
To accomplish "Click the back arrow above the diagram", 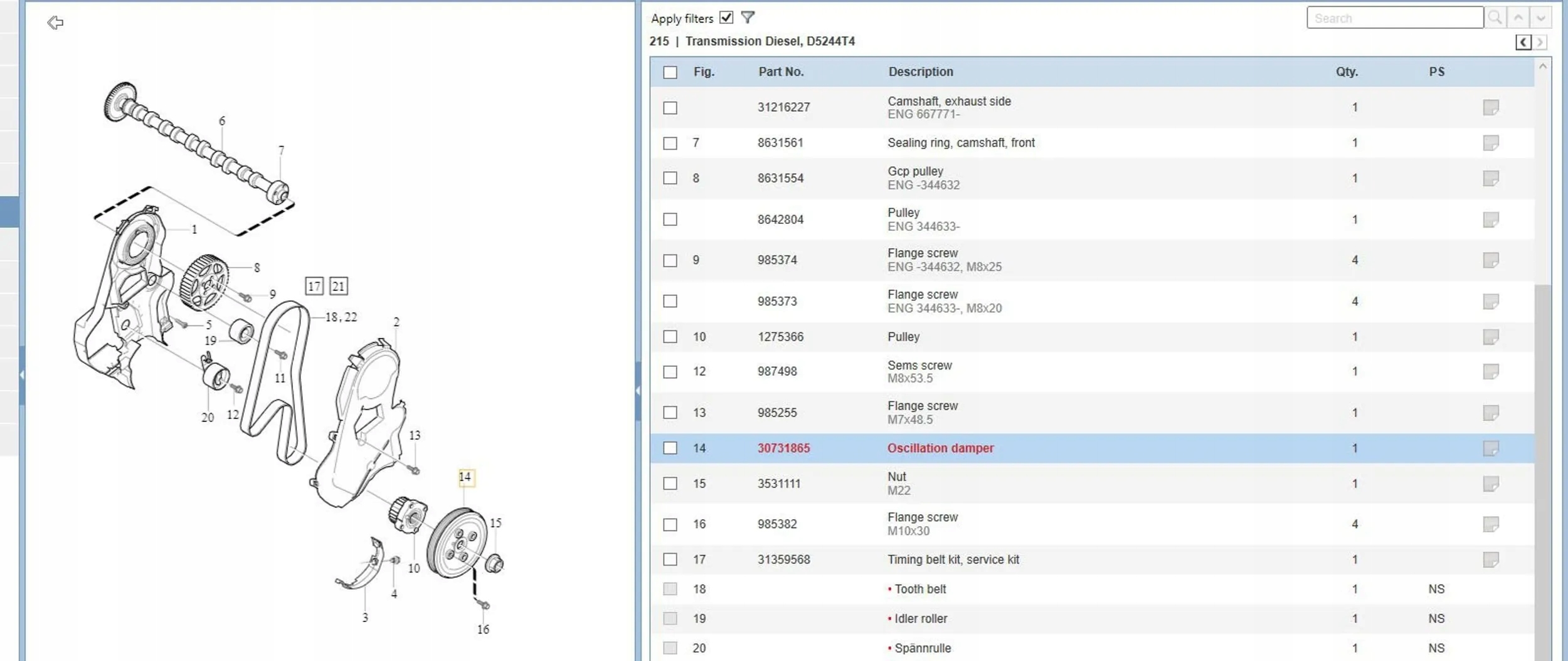I will tap(55, 23).
